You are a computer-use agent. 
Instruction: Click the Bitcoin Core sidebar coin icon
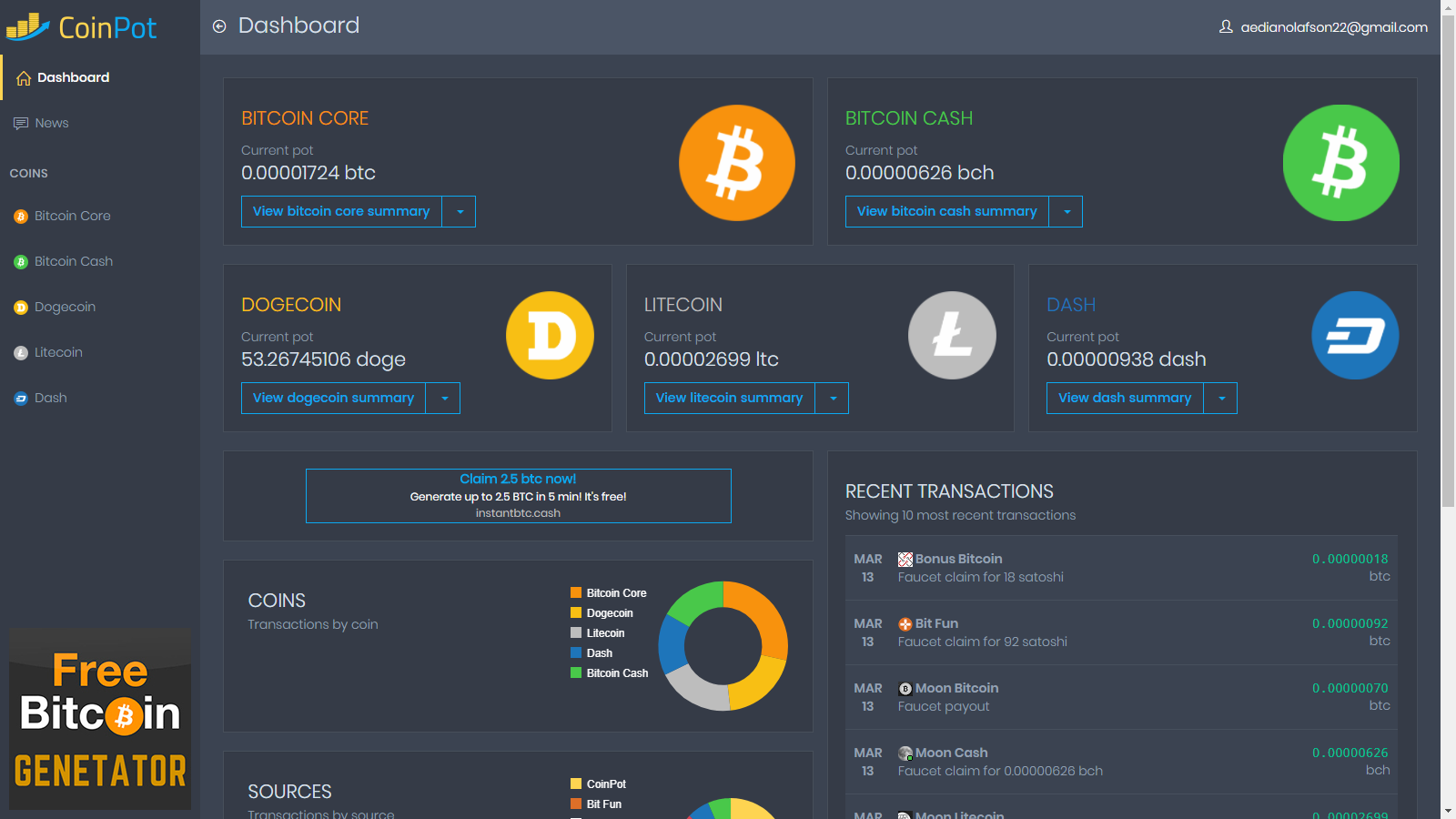click(21, 217)
